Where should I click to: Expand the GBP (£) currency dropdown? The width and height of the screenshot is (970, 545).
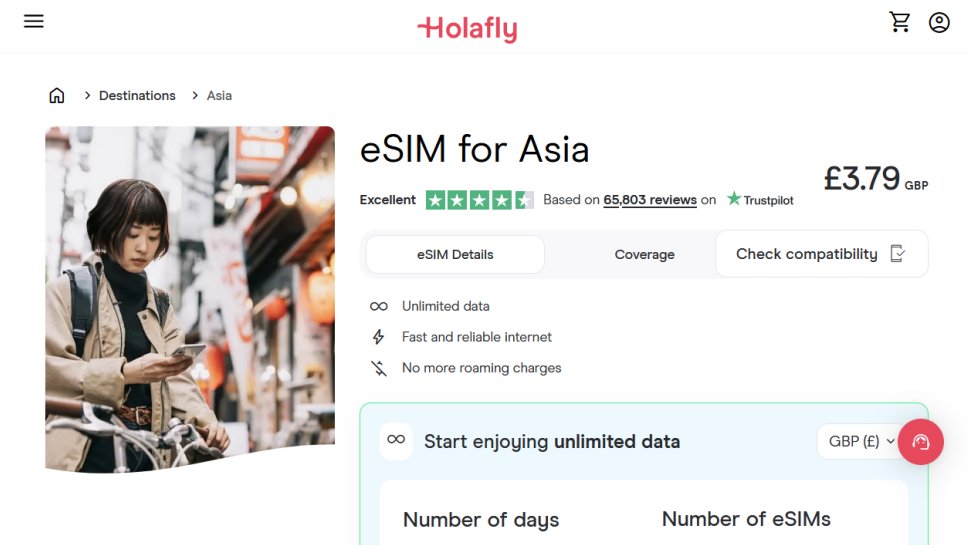(861, 441)
